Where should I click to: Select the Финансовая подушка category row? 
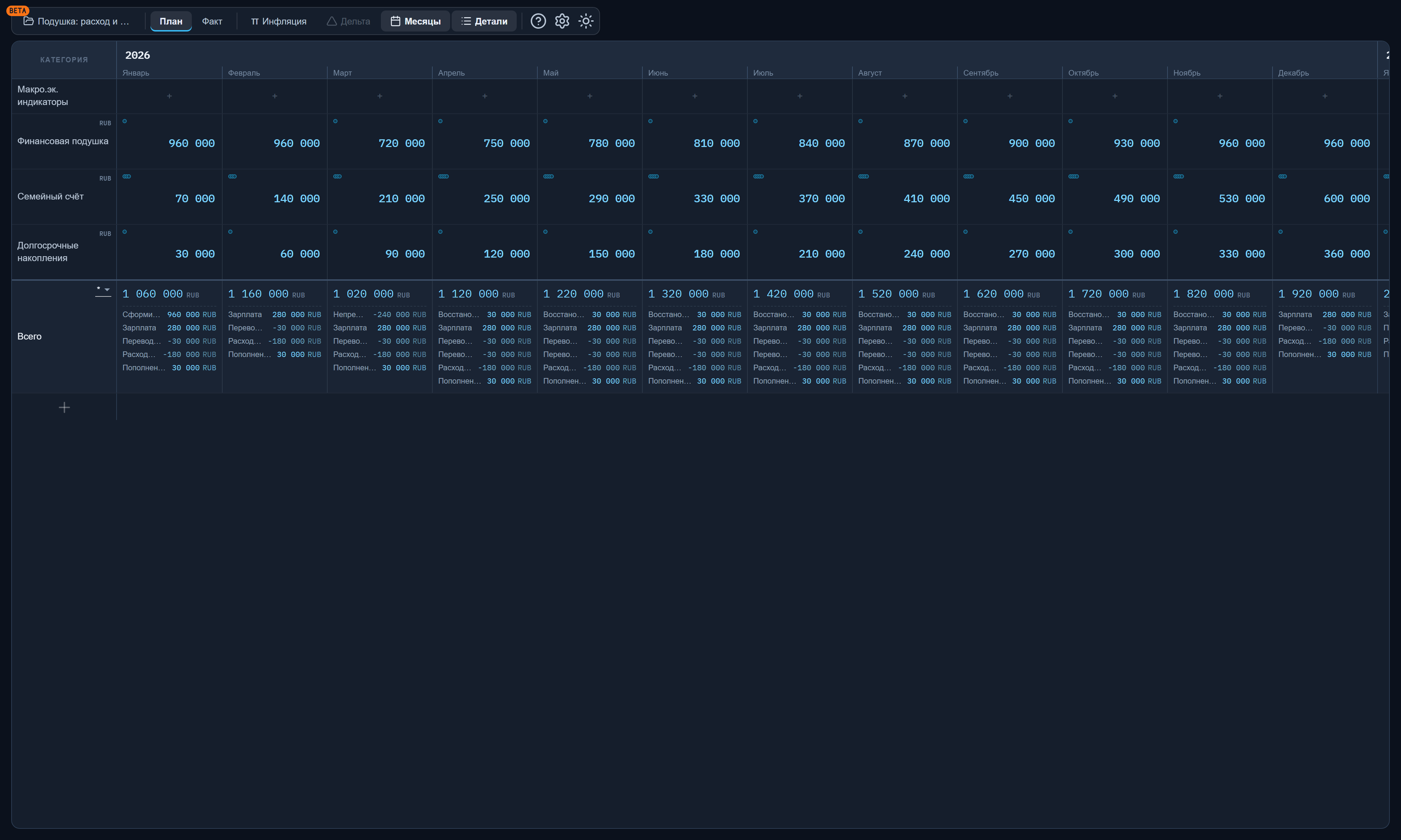pyautogui.click(x=63, y=141)
